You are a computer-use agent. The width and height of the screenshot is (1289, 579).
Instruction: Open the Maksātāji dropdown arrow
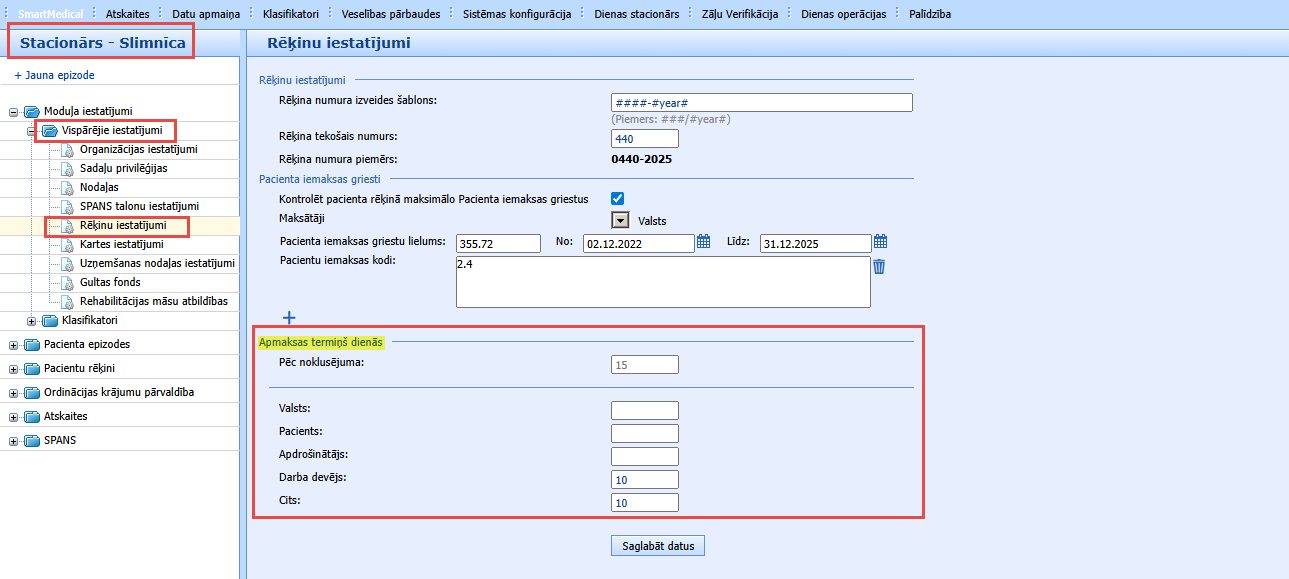tap(620, 221)
